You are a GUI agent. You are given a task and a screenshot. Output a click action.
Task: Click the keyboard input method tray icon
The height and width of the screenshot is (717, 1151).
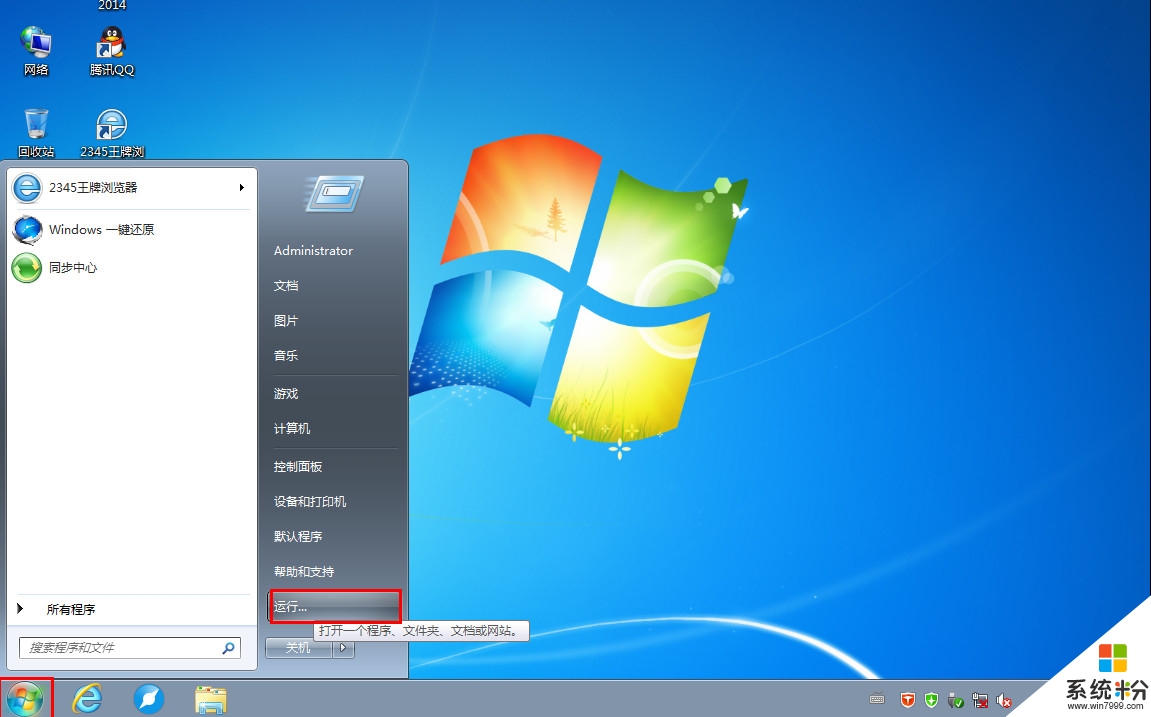point(877,699)
